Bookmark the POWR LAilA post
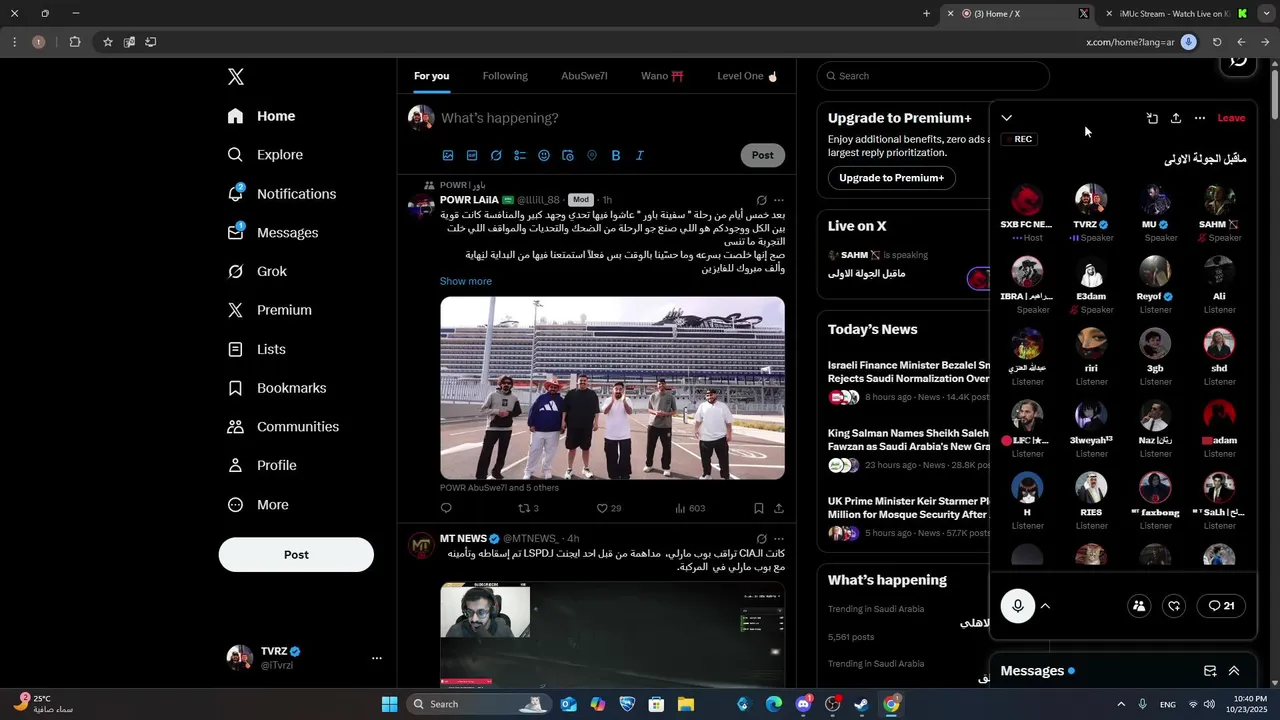 pos(759,508)
